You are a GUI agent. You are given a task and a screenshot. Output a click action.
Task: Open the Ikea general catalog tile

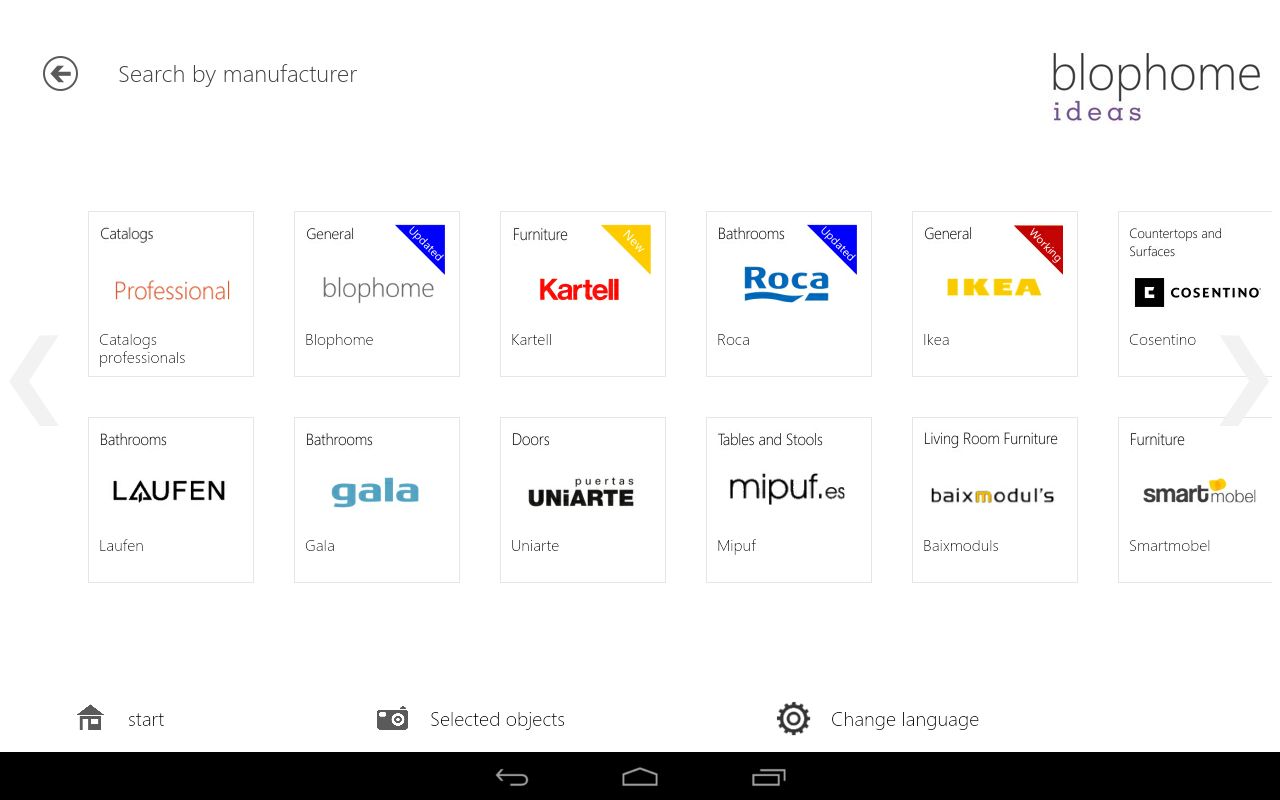[995, 294]
